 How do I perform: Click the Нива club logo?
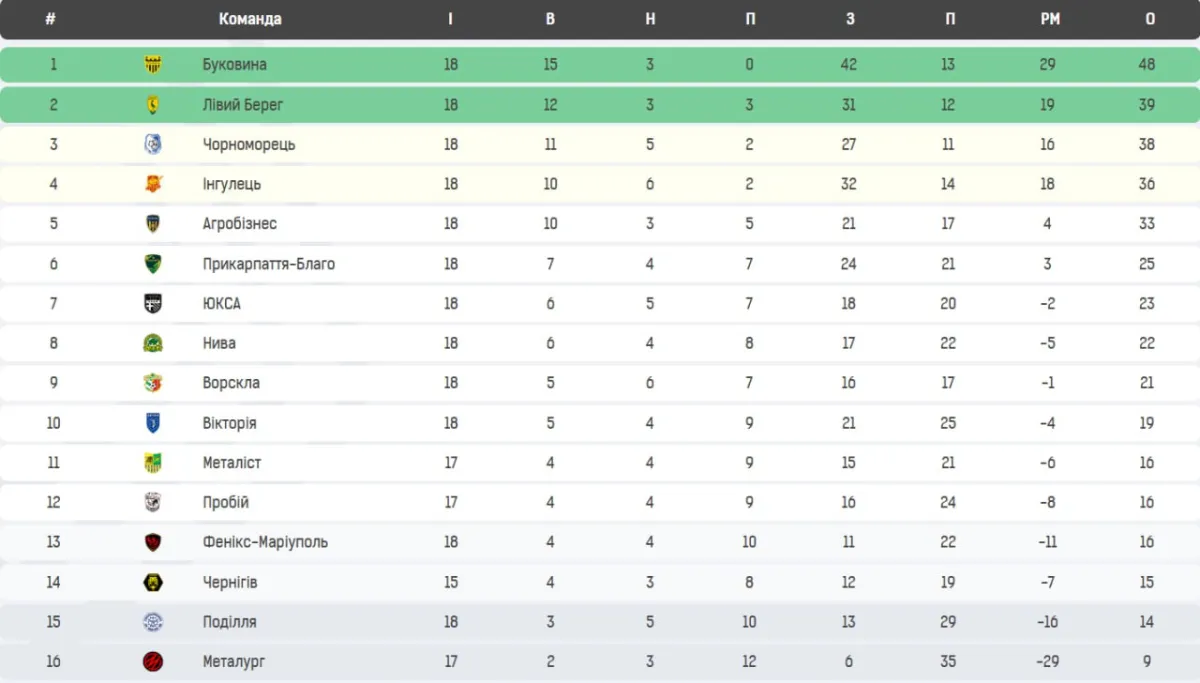(153, 343)
